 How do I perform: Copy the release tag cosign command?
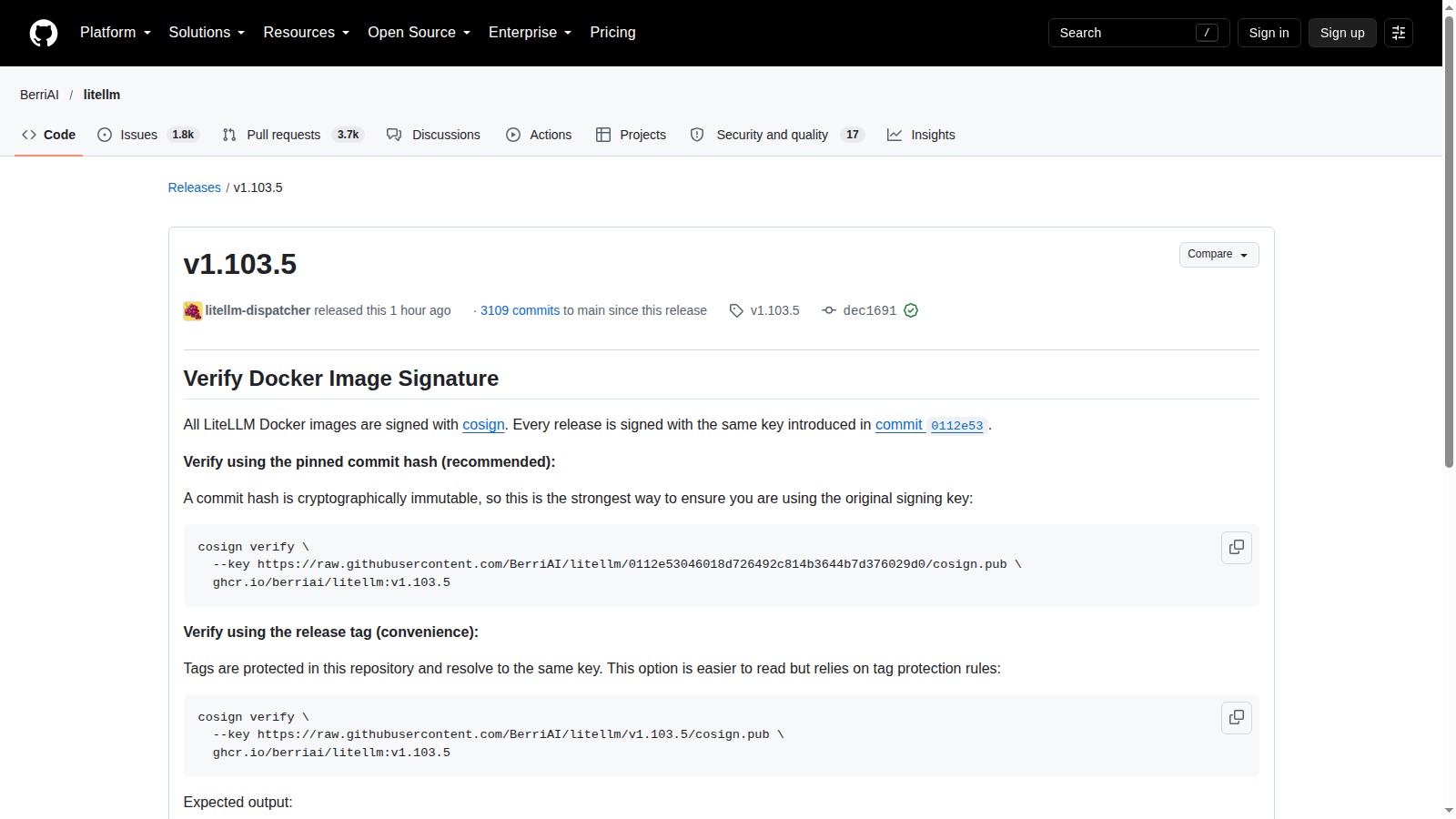(x=1237, y=718)
